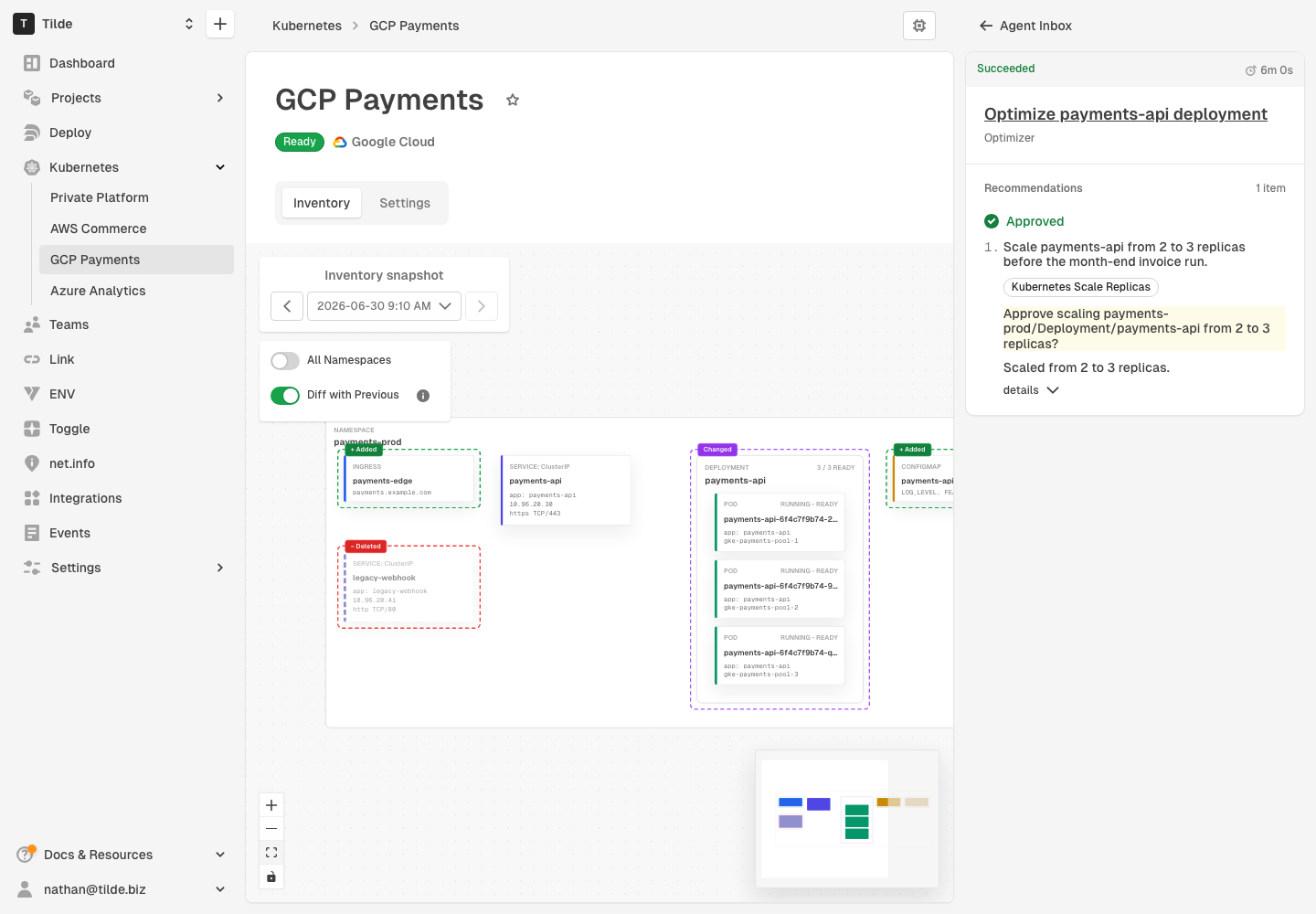
Task: Click the Diff with Previous info icon
Action: 423,396
